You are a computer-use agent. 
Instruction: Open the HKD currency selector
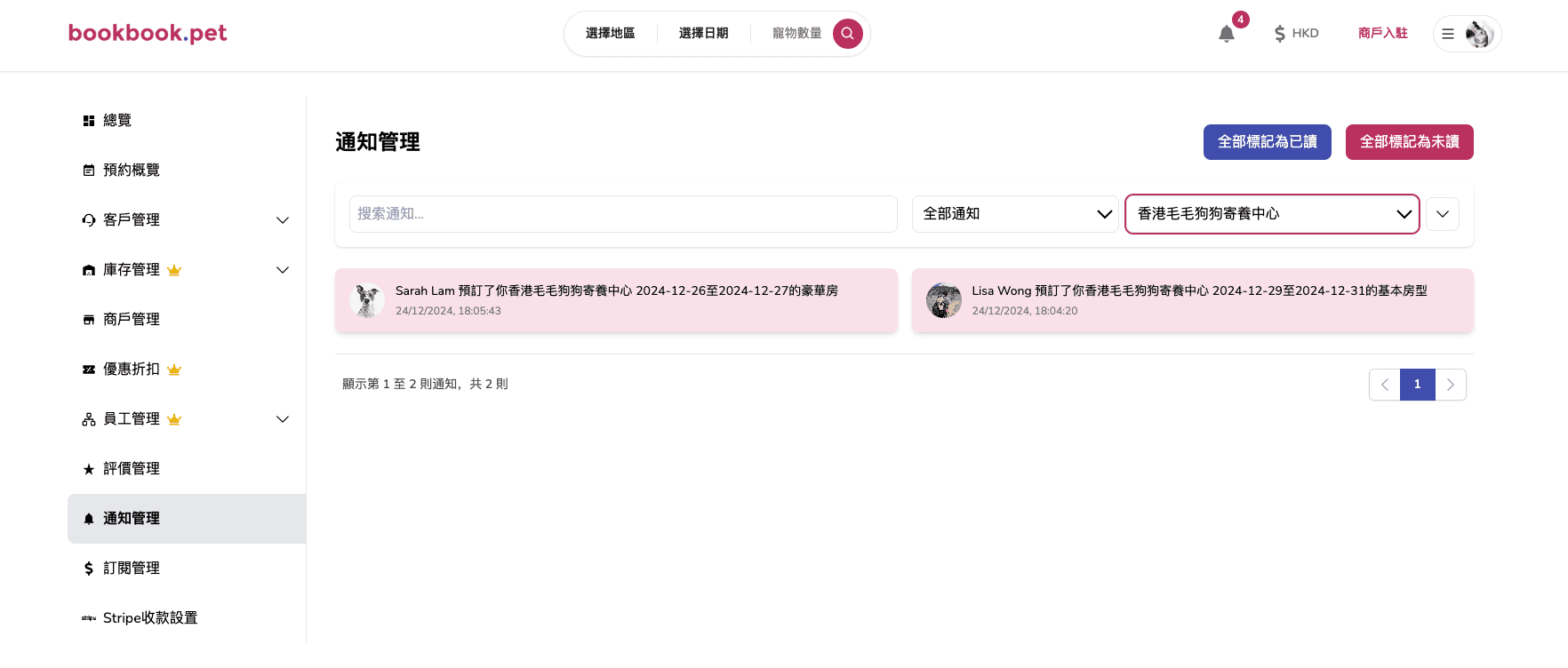pyautogui.click(x=1297, y=34)
